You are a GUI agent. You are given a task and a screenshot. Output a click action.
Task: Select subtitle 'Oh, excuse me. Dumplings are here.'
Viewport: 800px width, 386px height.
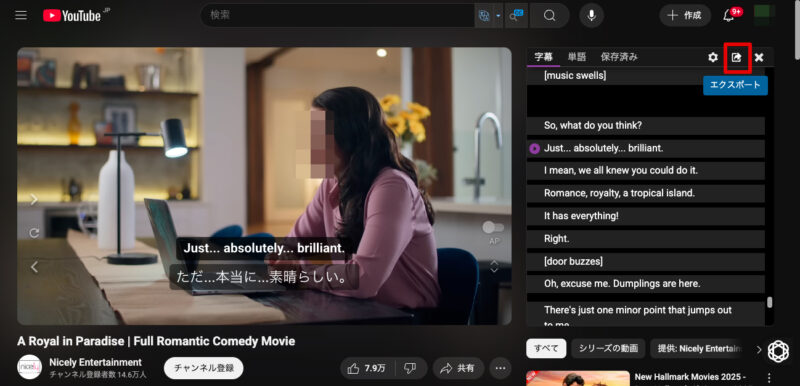(x=645, y=284)
